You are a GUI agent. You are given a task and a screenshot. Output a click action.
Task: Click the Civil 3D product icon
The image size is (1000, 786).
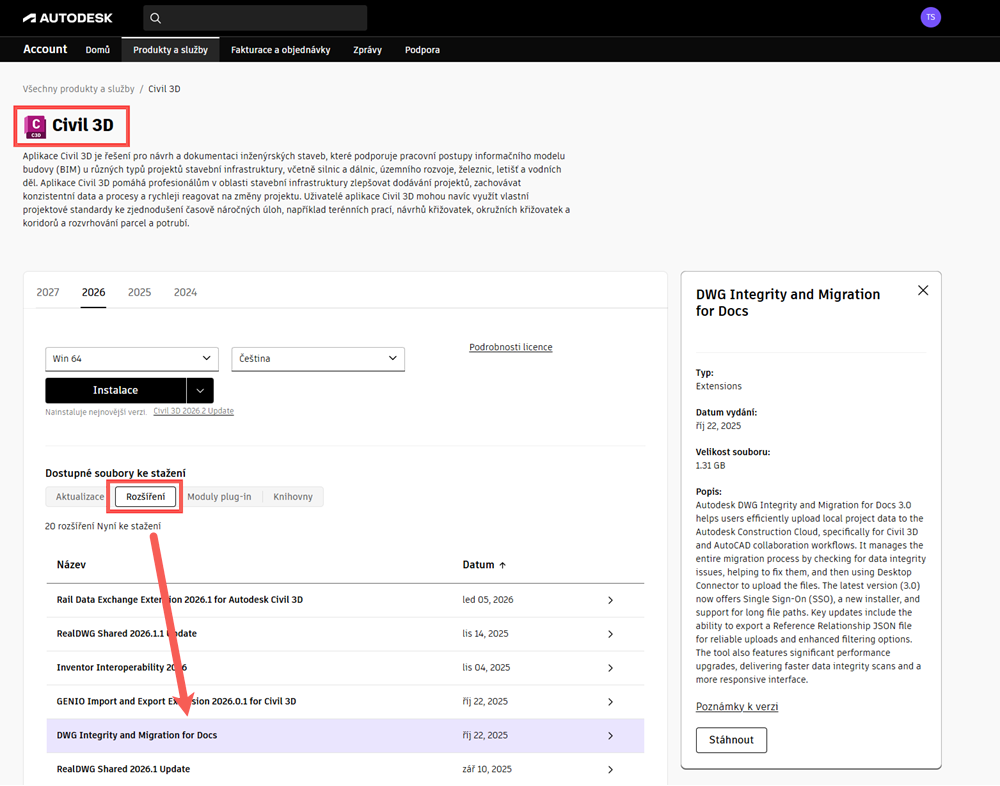coord(34,126)
